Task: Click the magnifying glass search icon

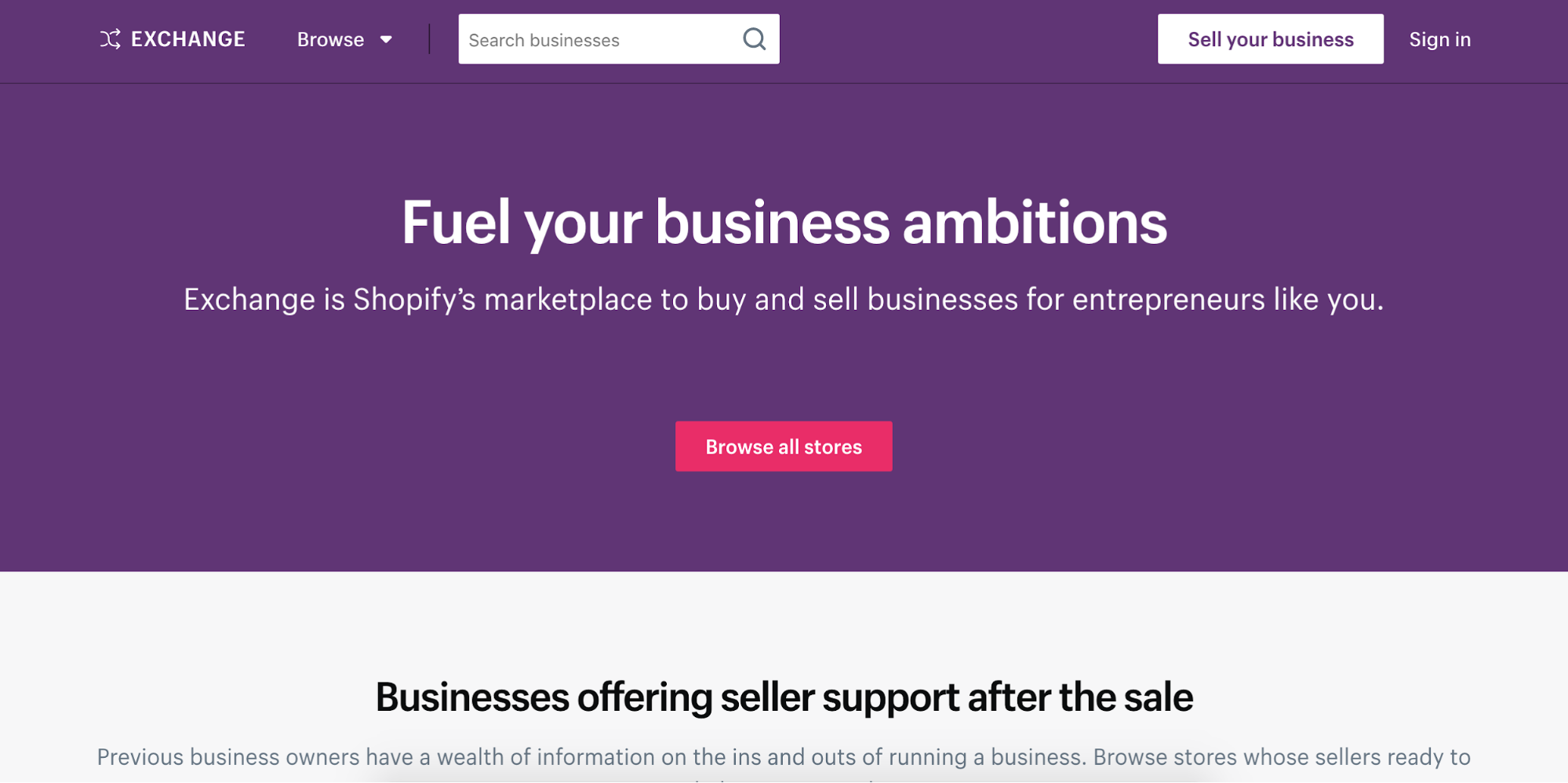Action: pos(754,39)
